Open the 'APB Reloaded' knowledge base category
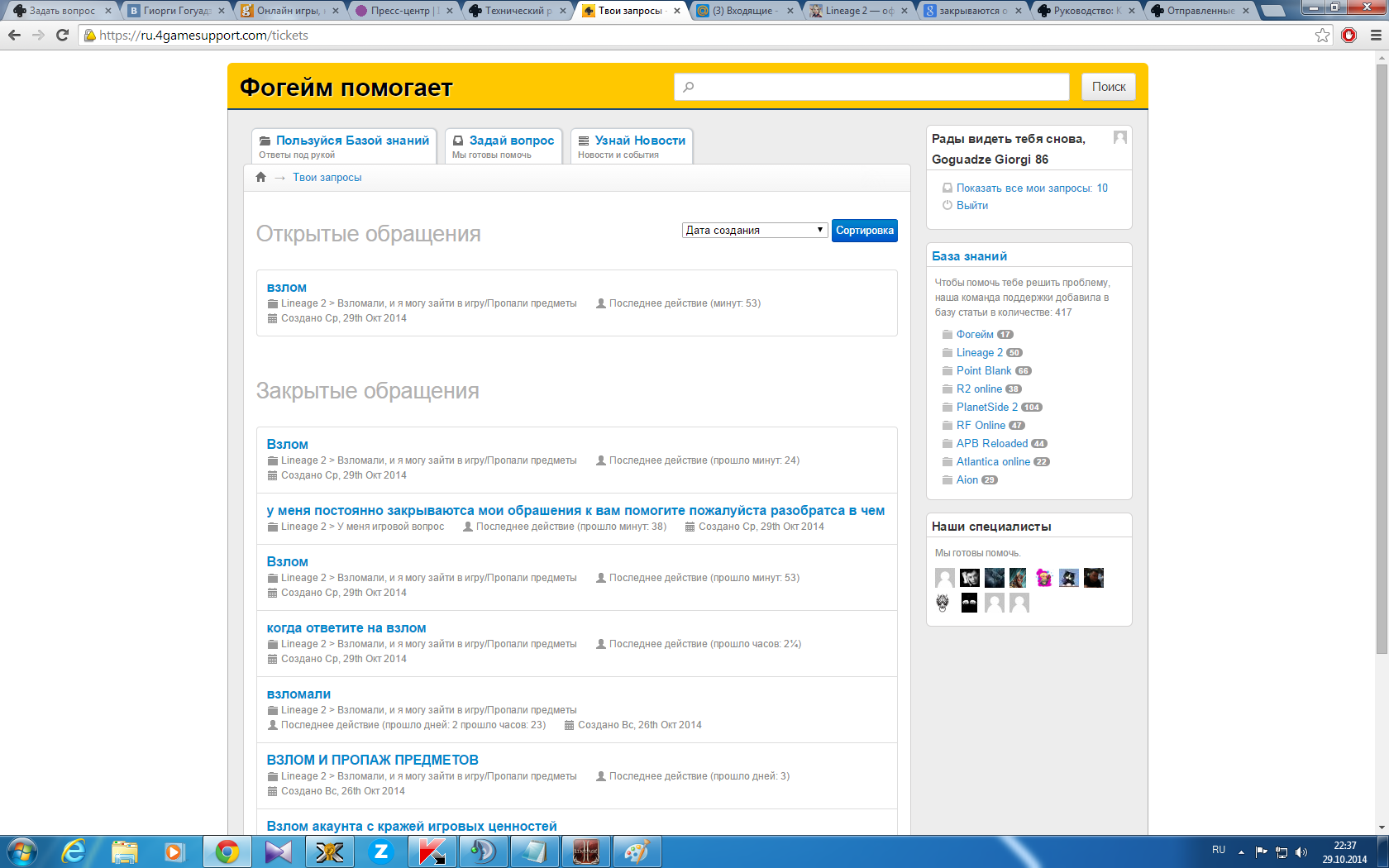1389x868 pixels. [x=992, y=444]
